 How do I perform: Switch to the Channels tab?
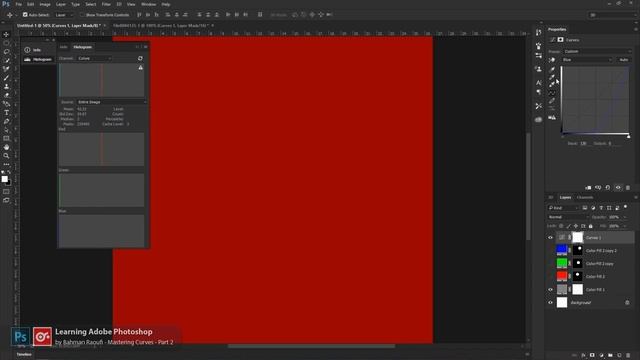tap(585, 198)
